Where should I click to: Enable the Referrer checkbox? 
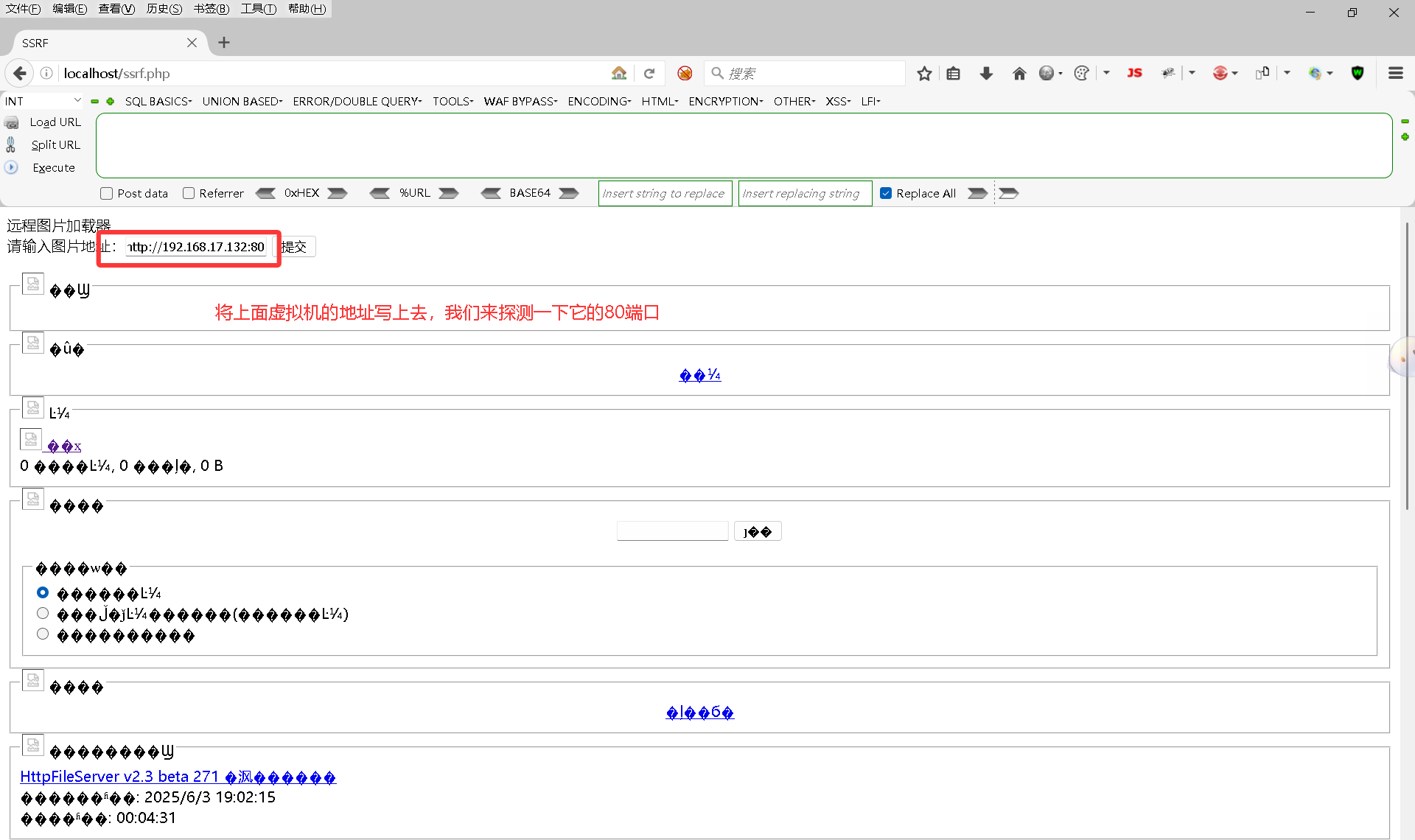[189, 193]
